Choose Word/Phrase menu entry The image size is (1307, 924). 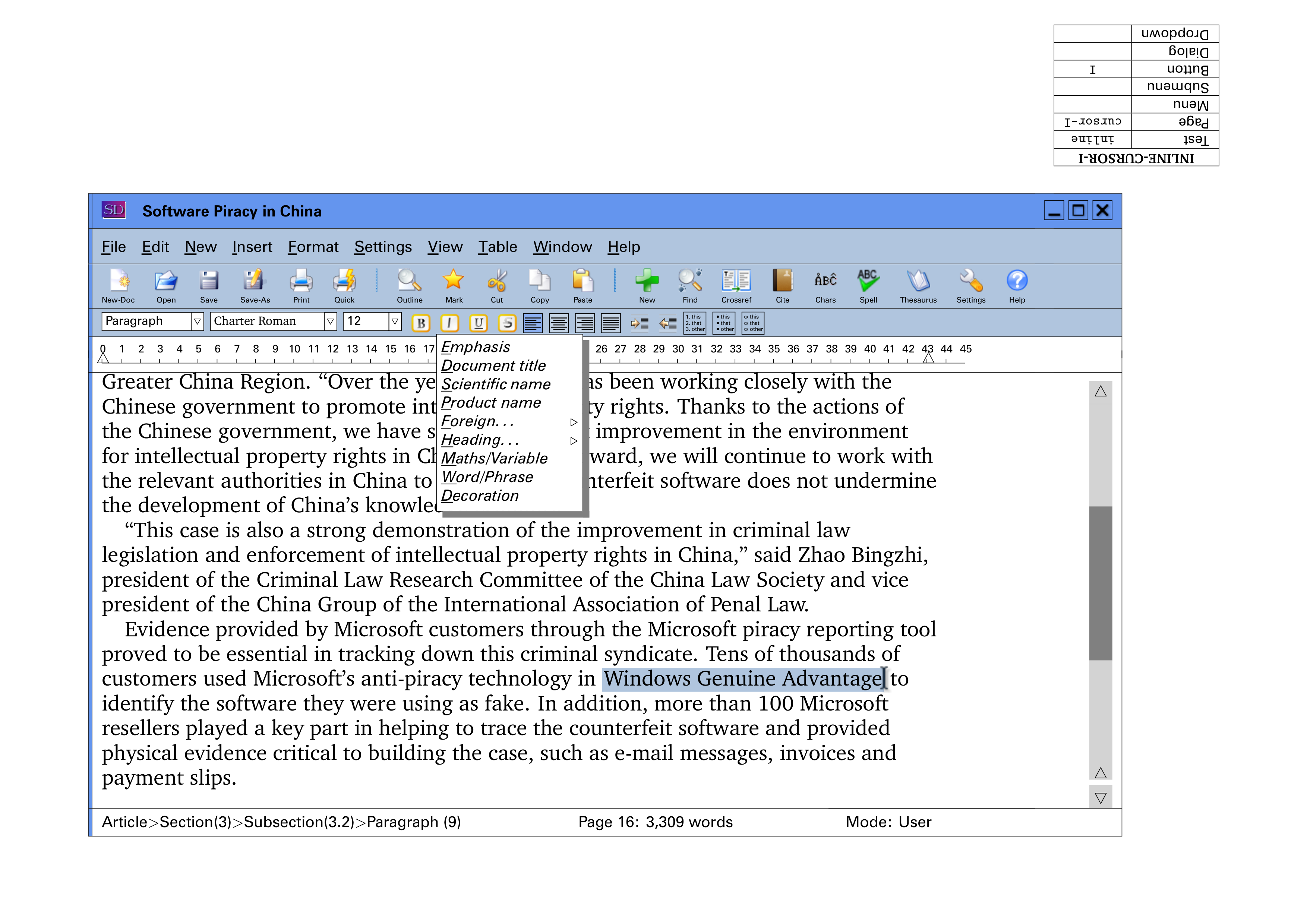[510, 477]
